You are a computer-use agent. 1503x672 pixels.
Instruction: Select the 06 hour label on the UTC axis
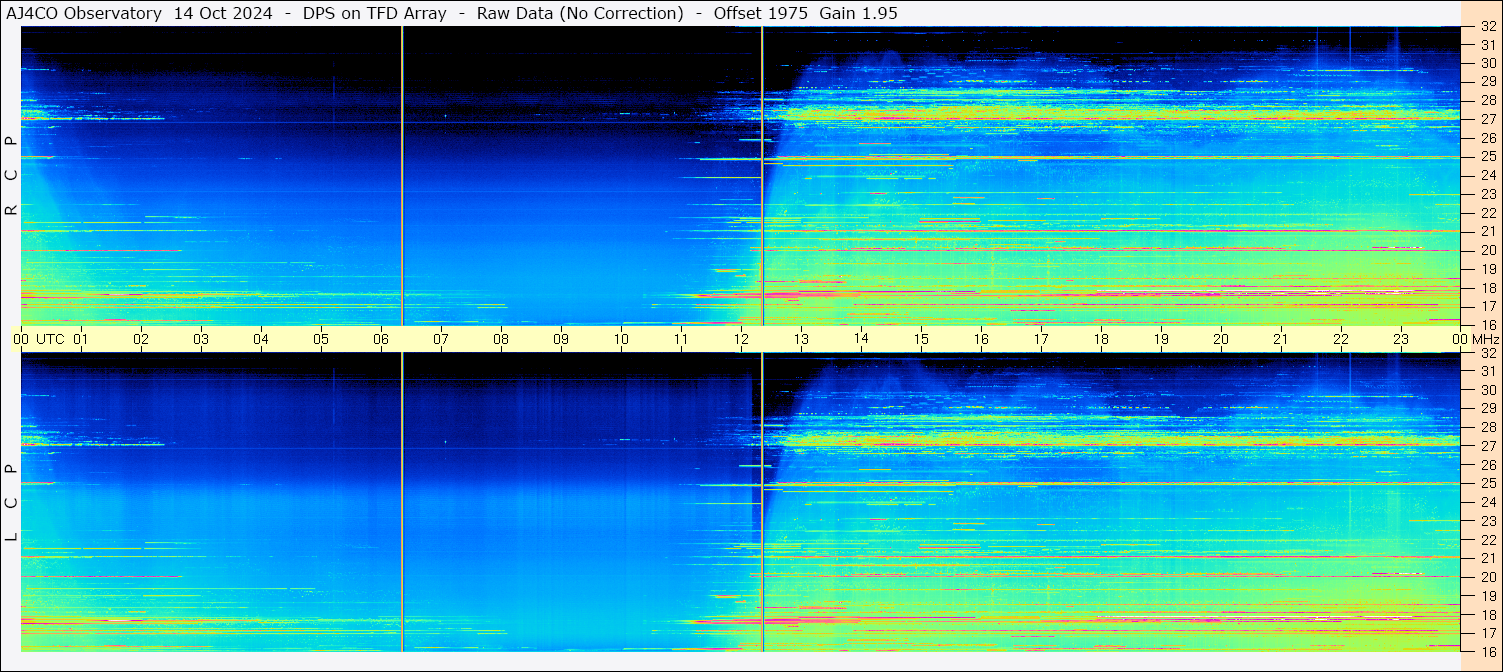tap(381, 339)
